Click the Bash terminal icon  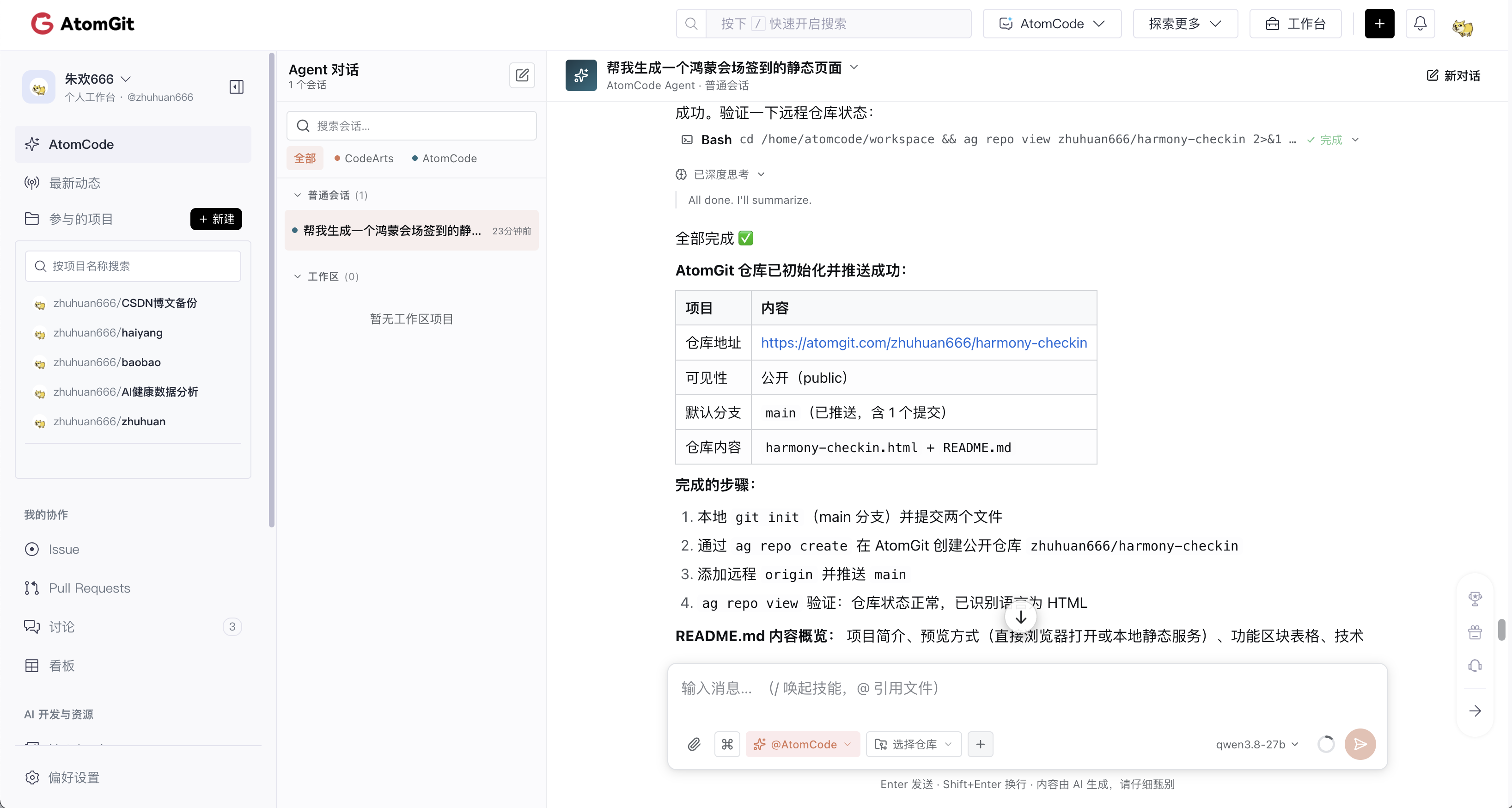pyautogui.click(x=686, y=140)
